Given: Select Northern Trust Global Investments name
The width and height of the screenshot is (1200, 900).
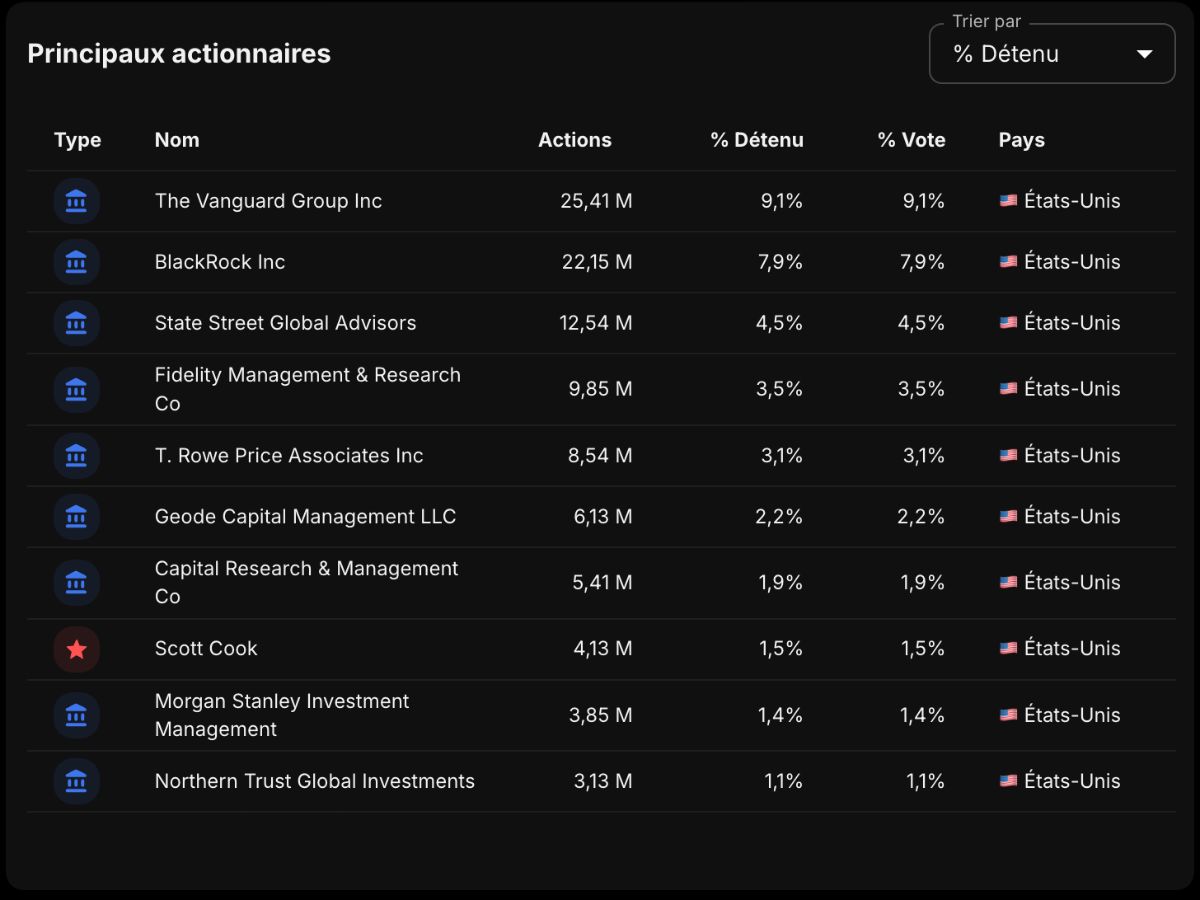Looking at the screenshot, I should 315,781.
